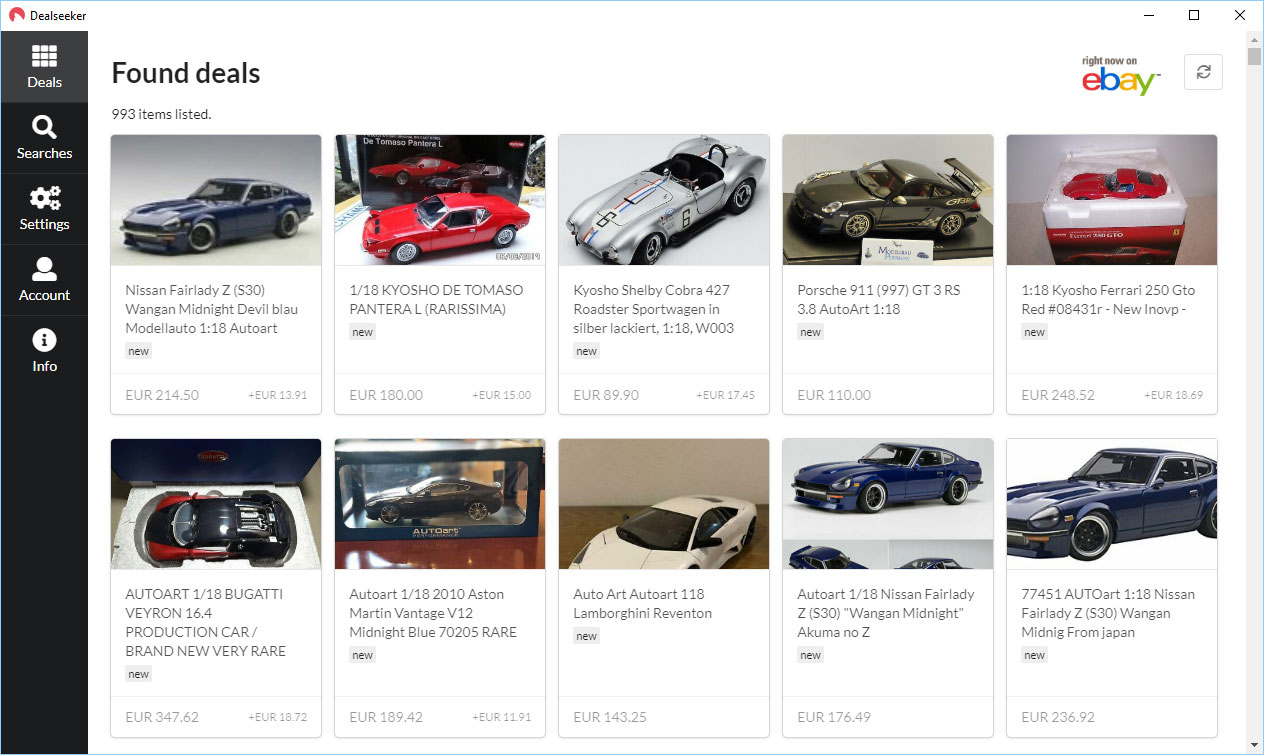
Task: Select the 2010 Aston Martin Vantage V12 title
Action: coord(433,613)
